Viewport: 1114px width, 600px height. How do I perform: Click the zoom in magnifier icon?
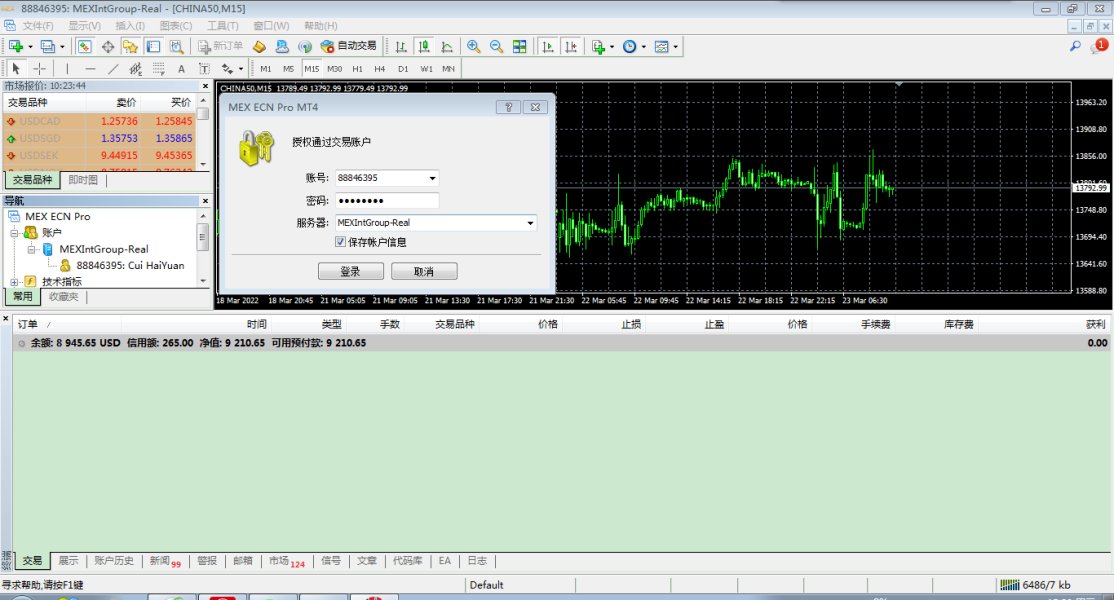[x=473, y=46]
